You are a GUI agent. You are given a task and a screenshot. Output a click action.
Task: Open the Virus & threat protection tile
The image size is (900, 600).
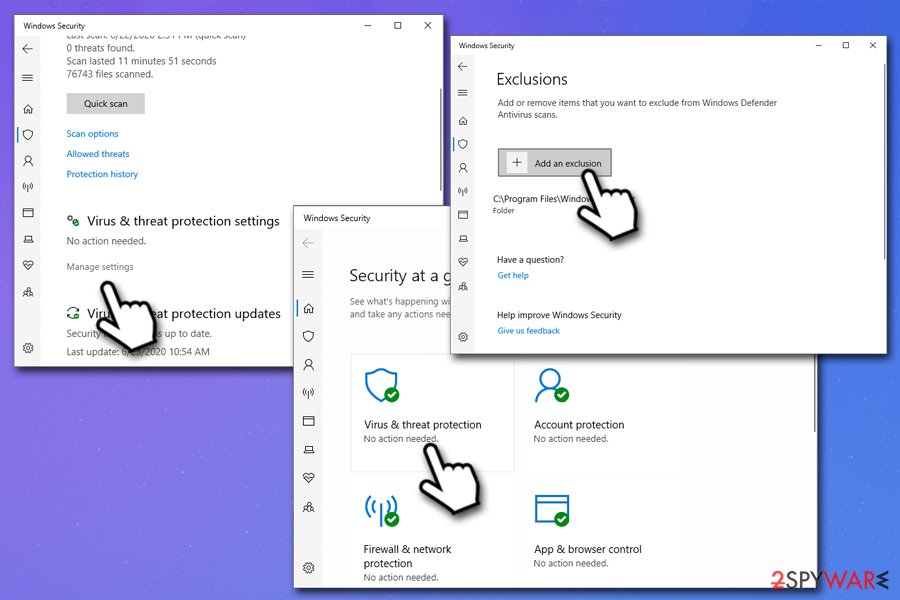click(x=432, y=412)
